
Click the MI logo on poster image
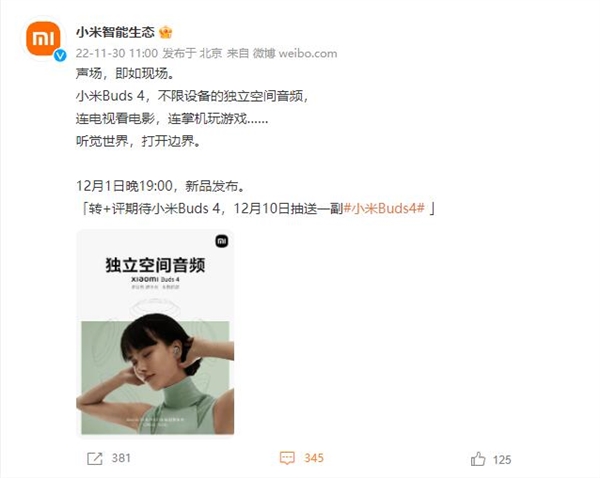tap(222, 241)
